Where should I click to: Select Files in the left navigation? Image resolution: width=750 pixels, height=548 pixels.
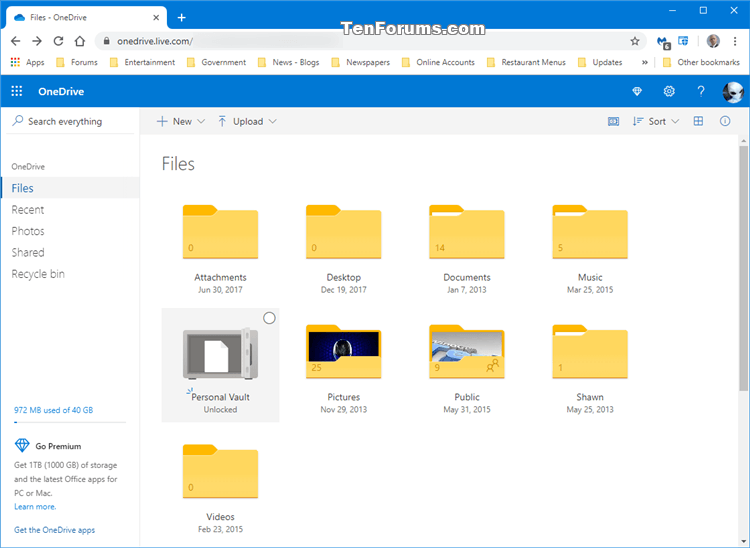(x=70, y=188)
